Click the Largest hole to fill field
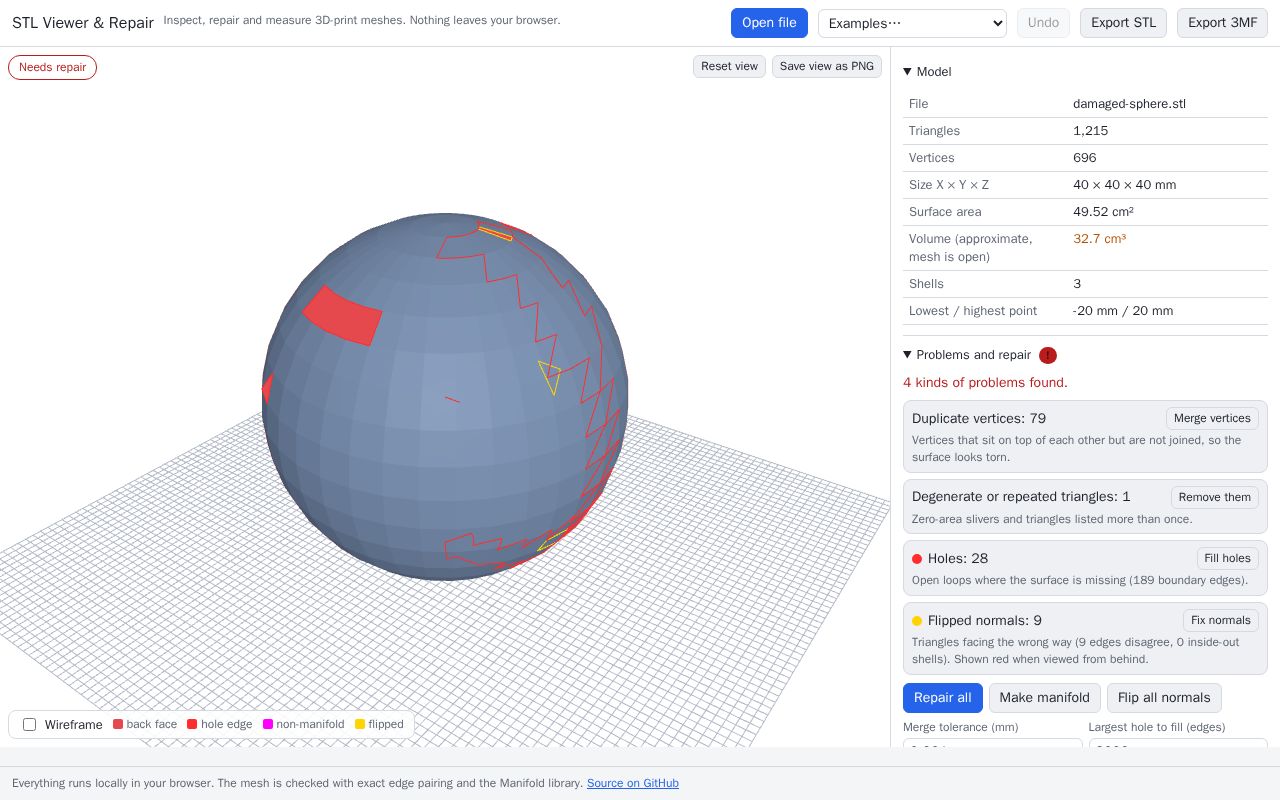Image resolution: width=1280 pixels, height=800 pixels. click(1178, 743)
